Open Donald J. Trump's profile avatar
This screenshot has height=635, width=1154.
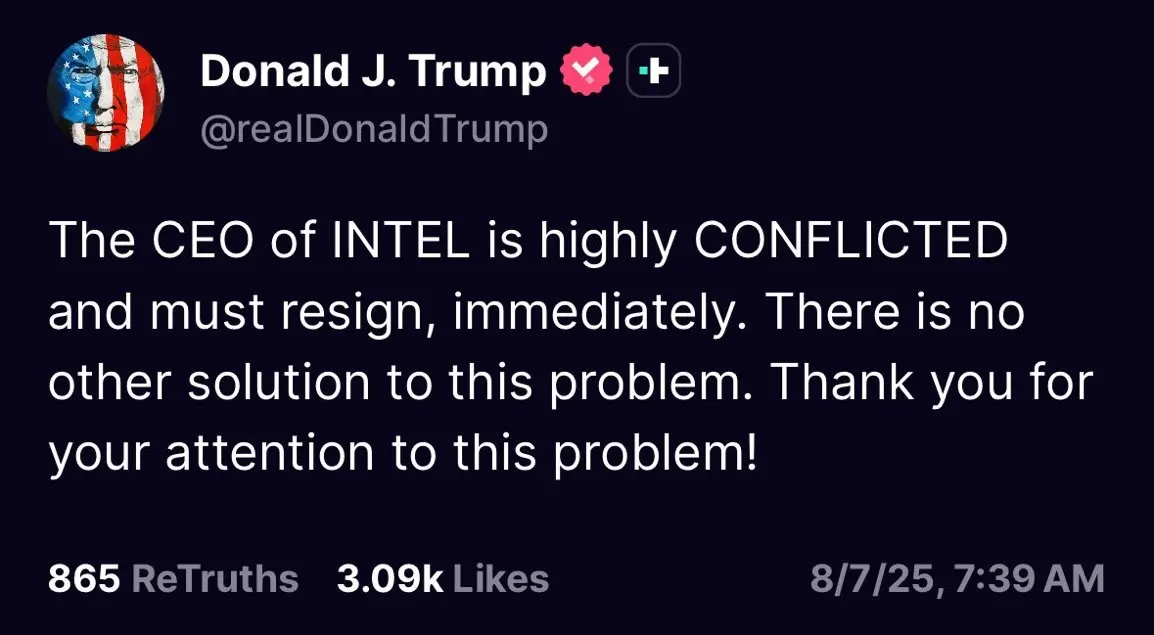click(x=106, y=93)
